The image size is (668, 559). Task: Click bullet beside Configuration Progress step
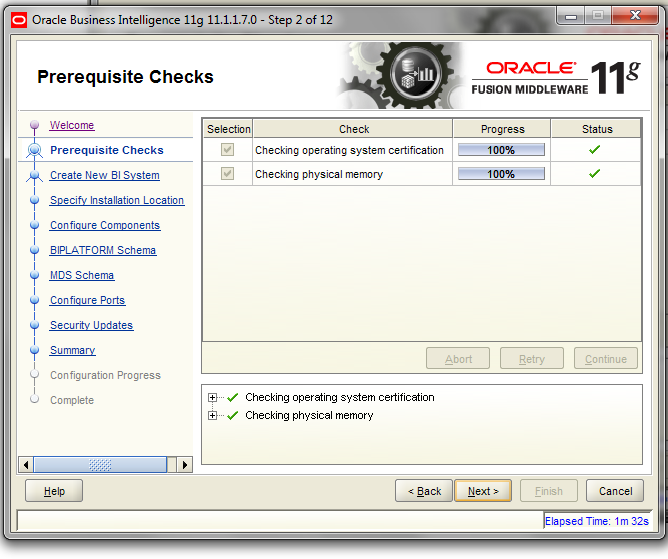click(x=35, y=374)
